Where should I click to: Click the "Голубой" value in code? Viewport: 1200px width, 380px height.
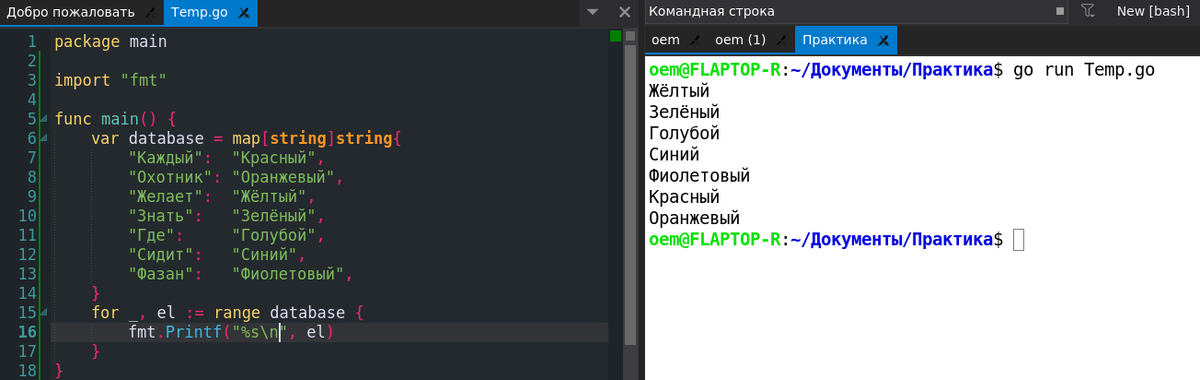[x=275, y=236]
